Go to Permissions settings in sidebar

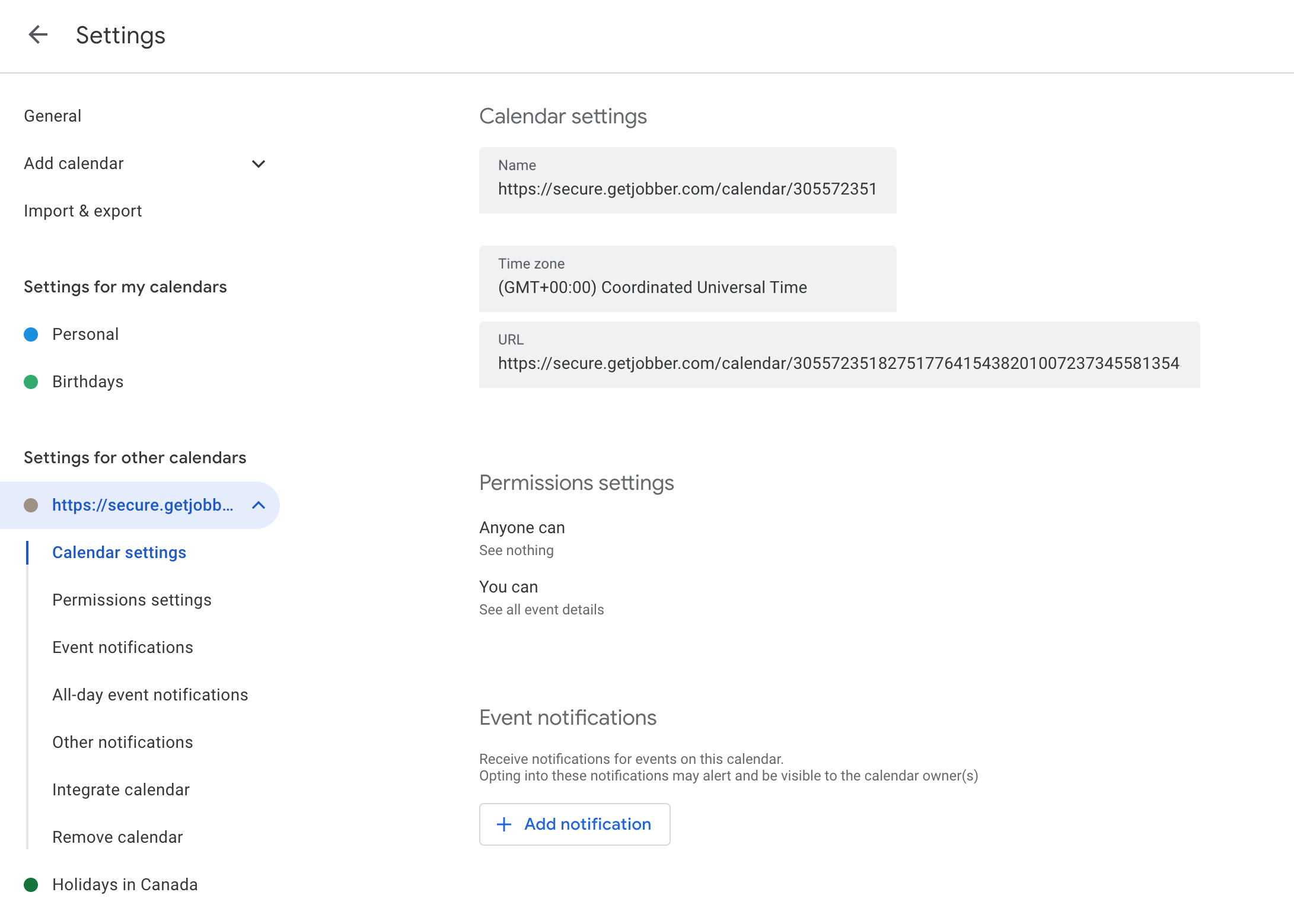[132, 600]
